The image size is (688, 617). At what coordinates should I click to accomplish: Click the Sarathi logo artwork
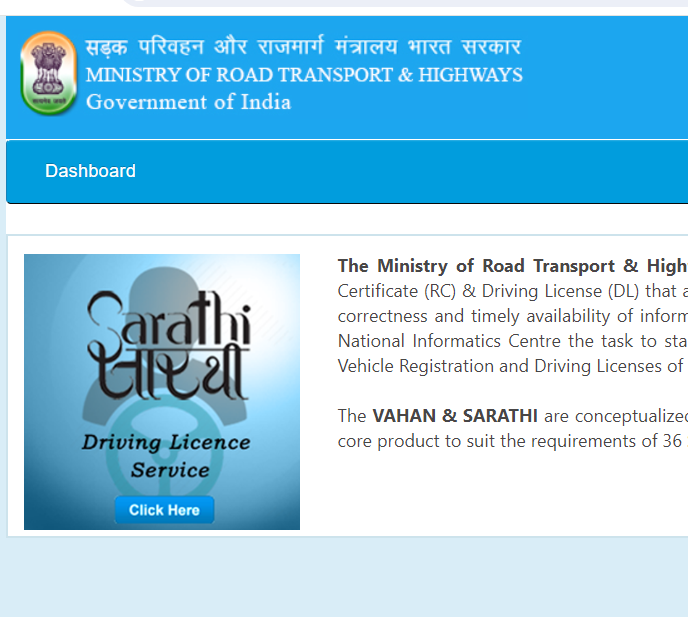point(169,345)
